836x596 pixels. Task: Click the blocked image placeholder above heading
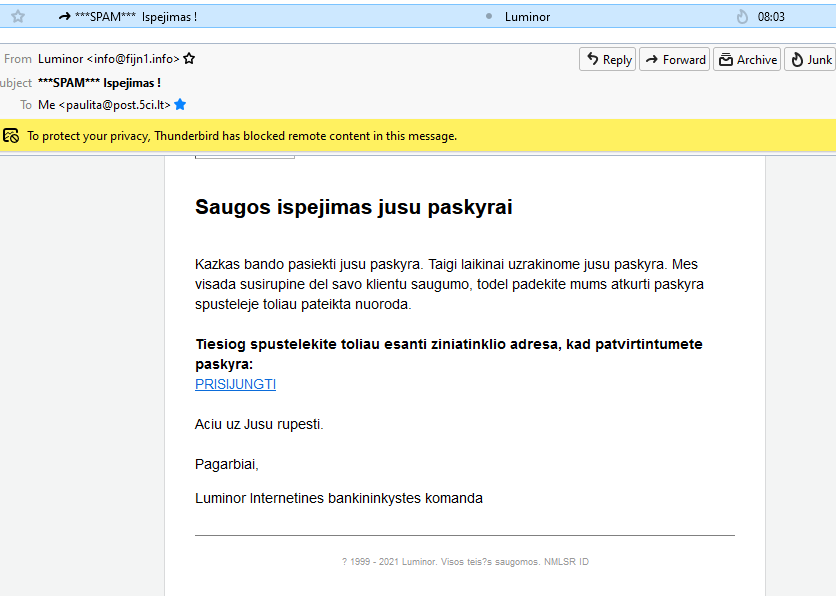click(x=245, y=157)
